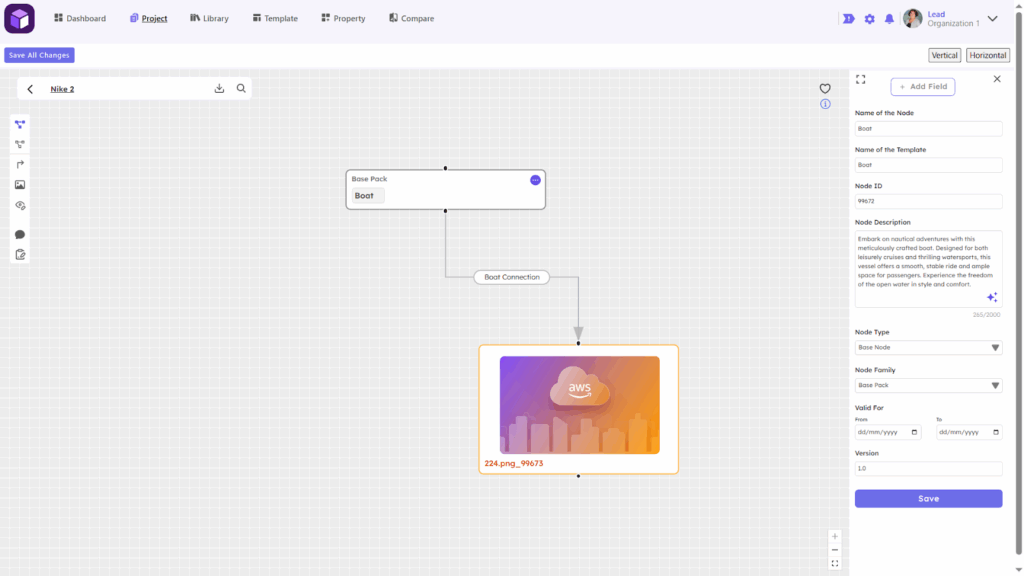The height and width of the screenshot is (576, 1024).
Task: Click the Add Field button
Action: pyautogui.click(x=922, y=87)
